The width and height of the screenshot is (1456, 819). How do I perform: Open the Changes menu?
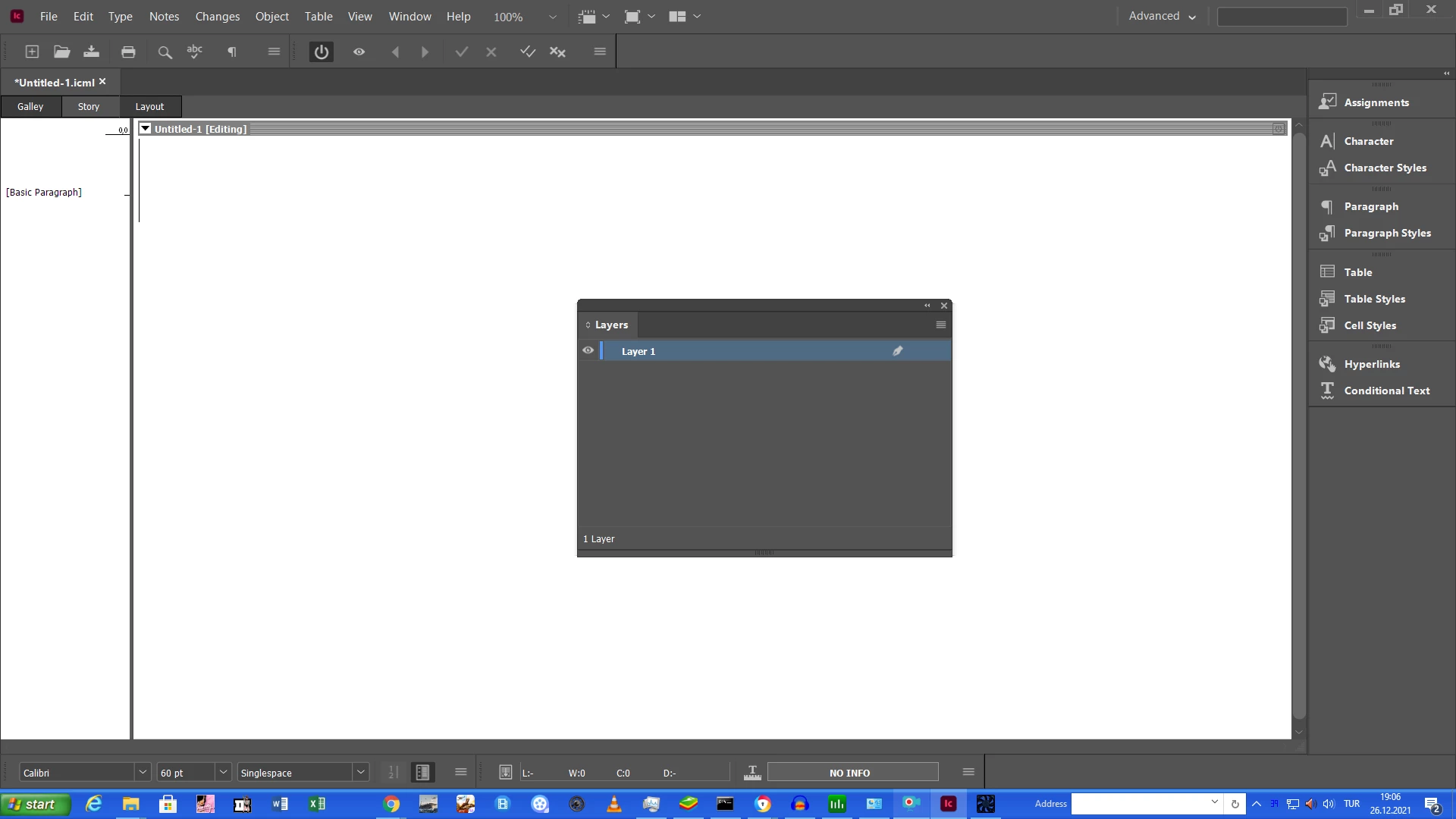tap(217, 16)
